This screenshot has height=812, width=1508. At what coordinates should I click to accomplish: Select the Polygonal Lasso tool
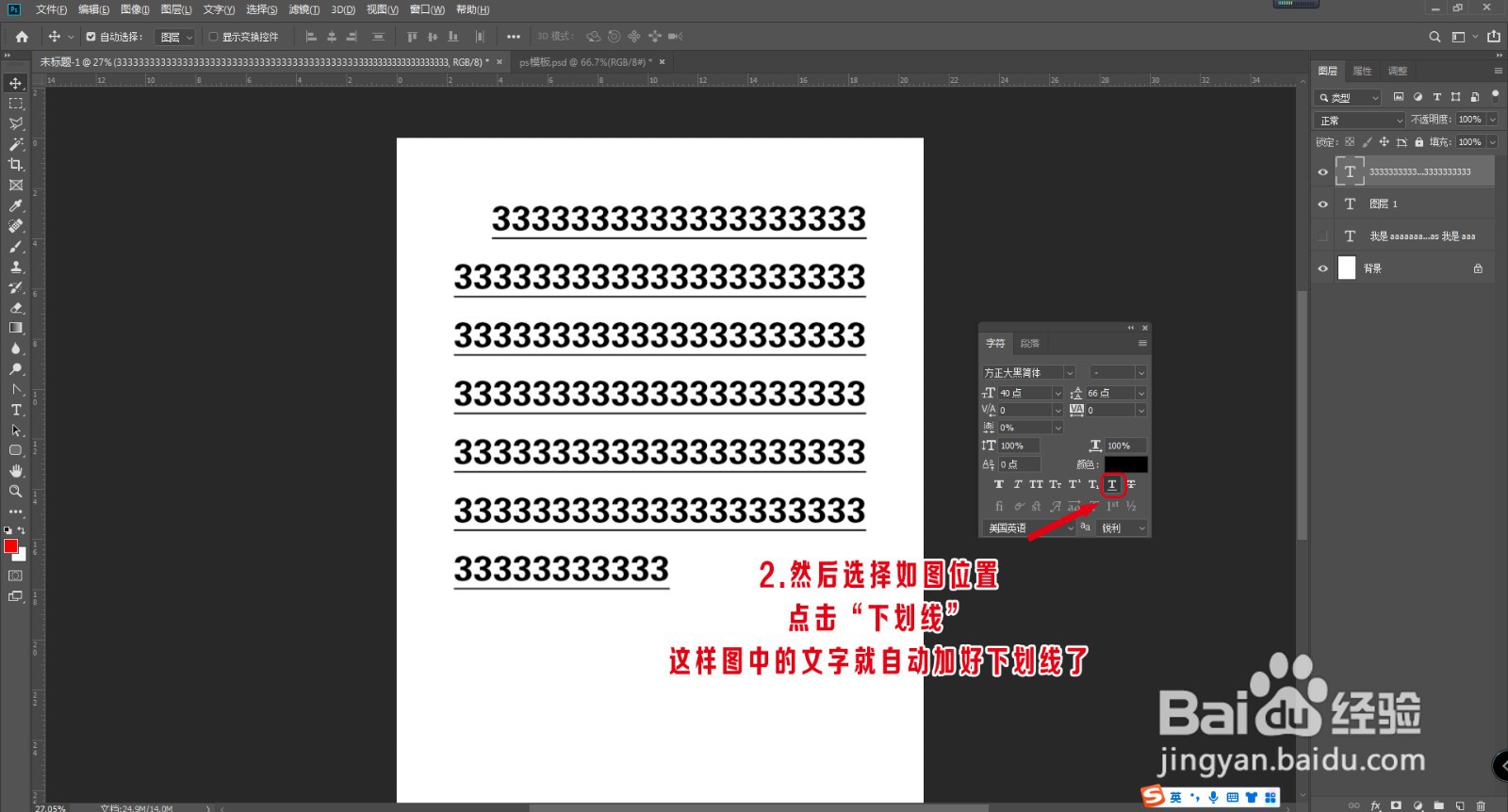[x=16, y=123]
